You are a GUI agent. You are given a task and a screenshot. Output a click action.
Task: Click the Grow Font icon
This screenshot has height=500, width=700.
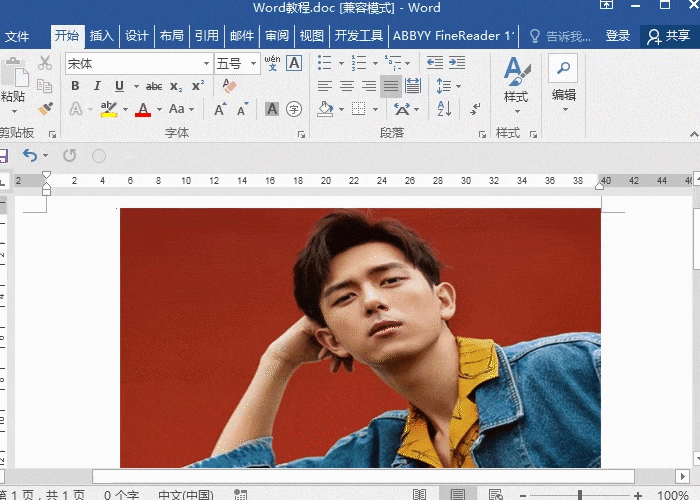[x=220, y=109]
